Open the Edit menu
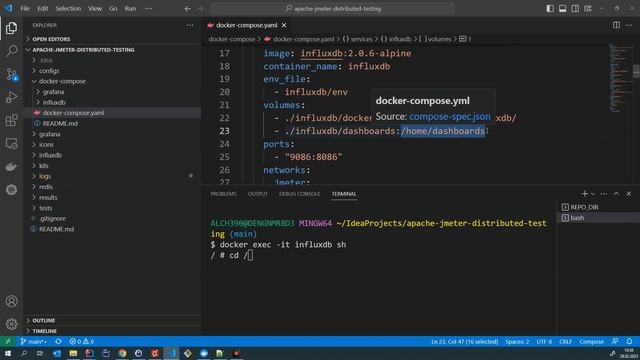Screen dimensions: 640x360 [42, 9]
